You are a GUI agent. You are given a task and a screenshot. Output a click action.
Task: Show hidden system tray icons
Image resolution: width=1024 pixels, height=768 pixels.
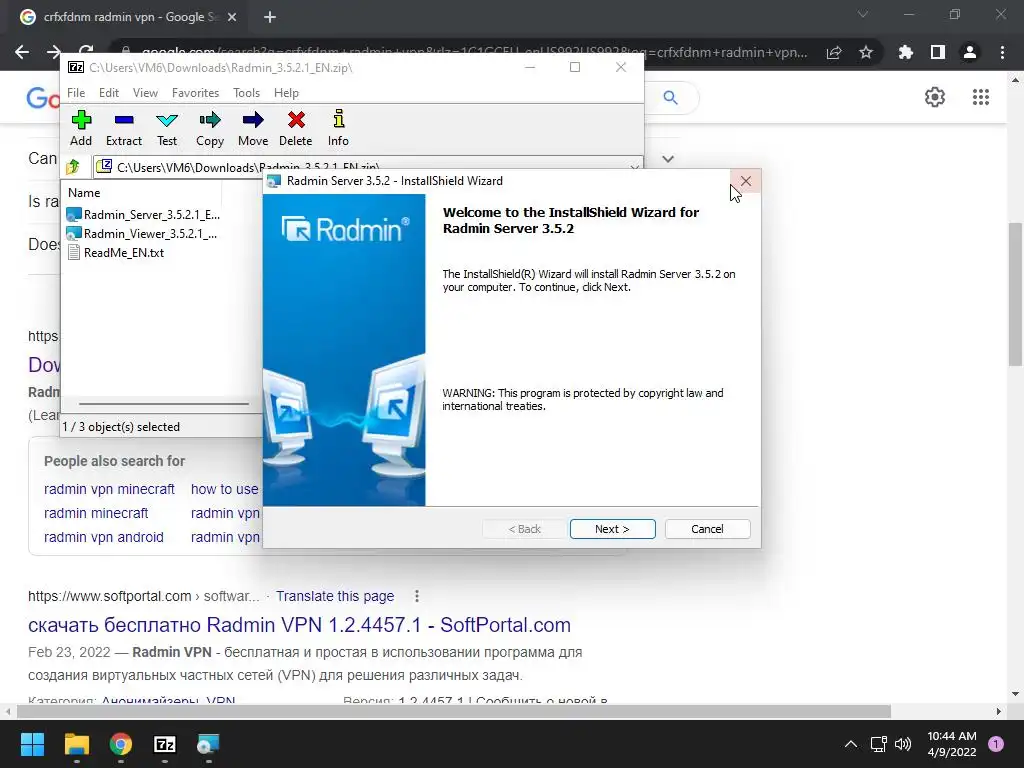pos(850,744)
